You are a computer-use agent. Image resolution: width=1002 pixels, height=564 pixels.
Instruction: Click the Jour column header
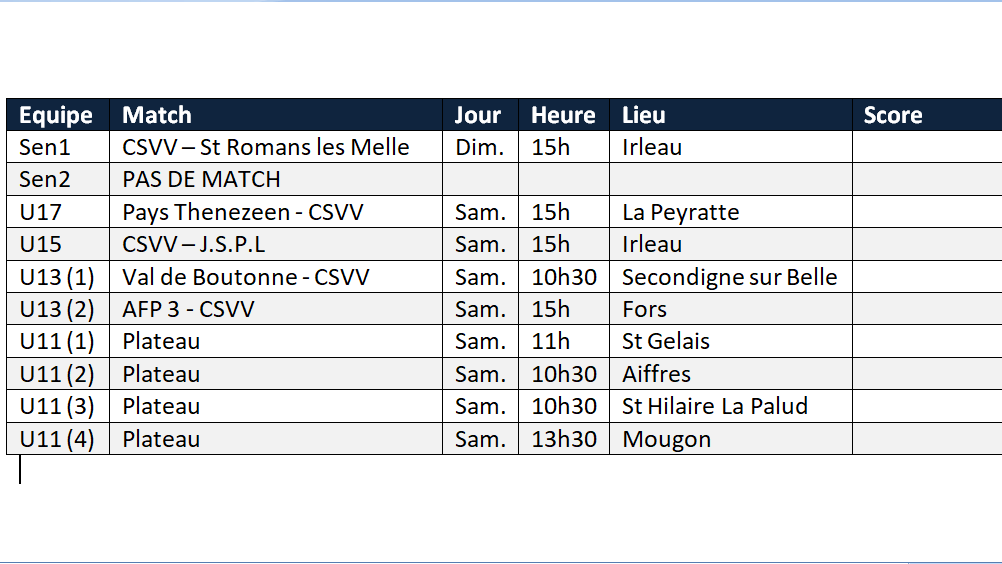coord(478,115)
